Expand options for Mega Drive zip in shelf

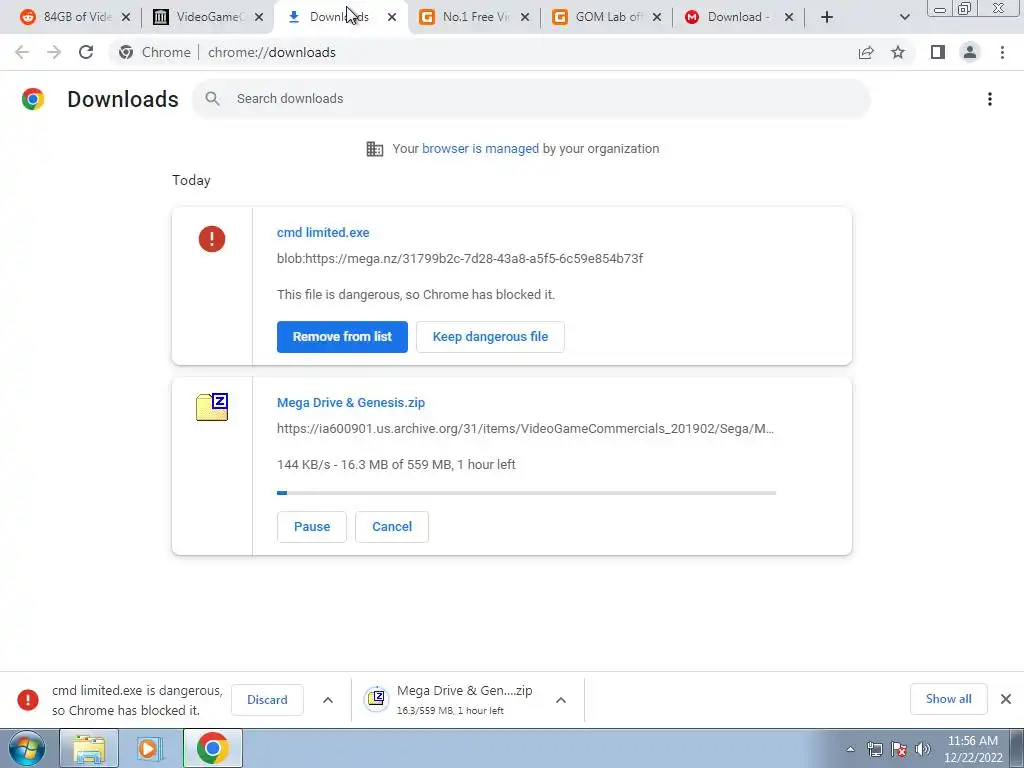[561, 700]
